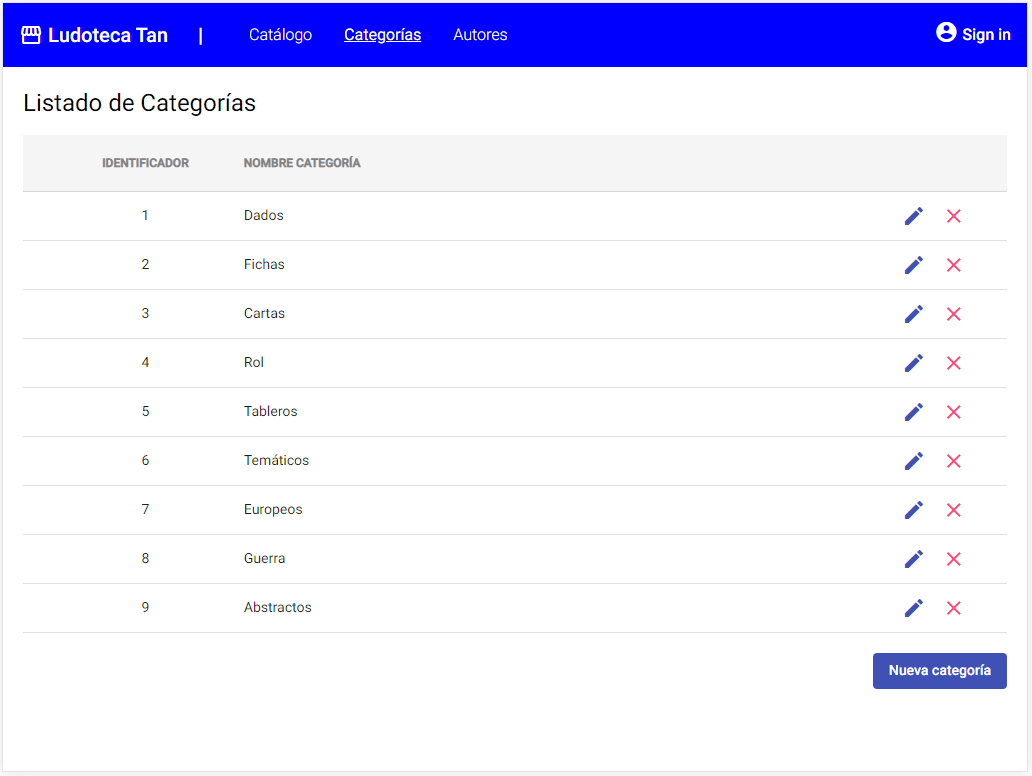This screenshot has height=776, width=1032.
Task: Delete Abstractos with the X icon
Action: pyautogui.click(x=953, y=607)
